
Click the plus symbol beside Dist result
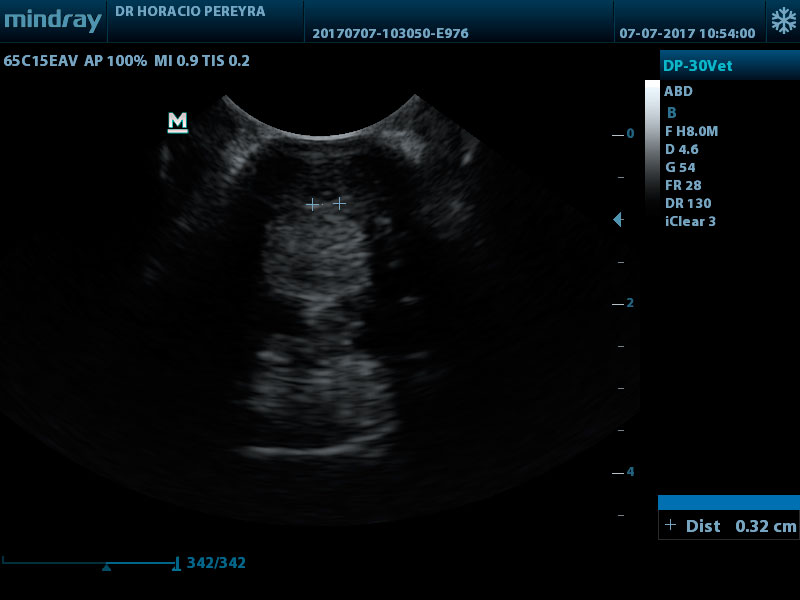pos(670,524)
